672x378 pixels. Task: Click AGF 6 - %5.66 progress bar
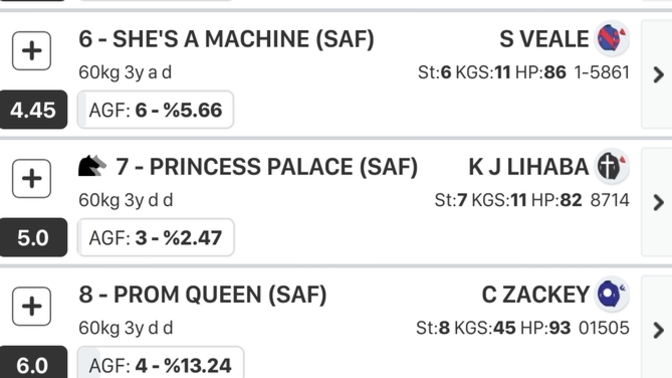coord(156,110)
